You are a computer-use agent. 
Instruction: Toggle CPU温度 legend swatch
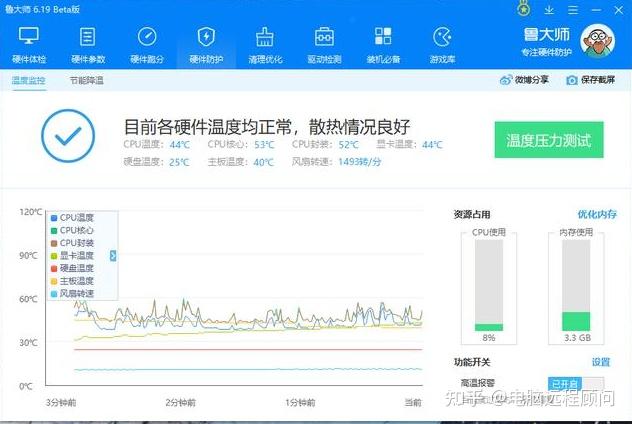point(54,218)
